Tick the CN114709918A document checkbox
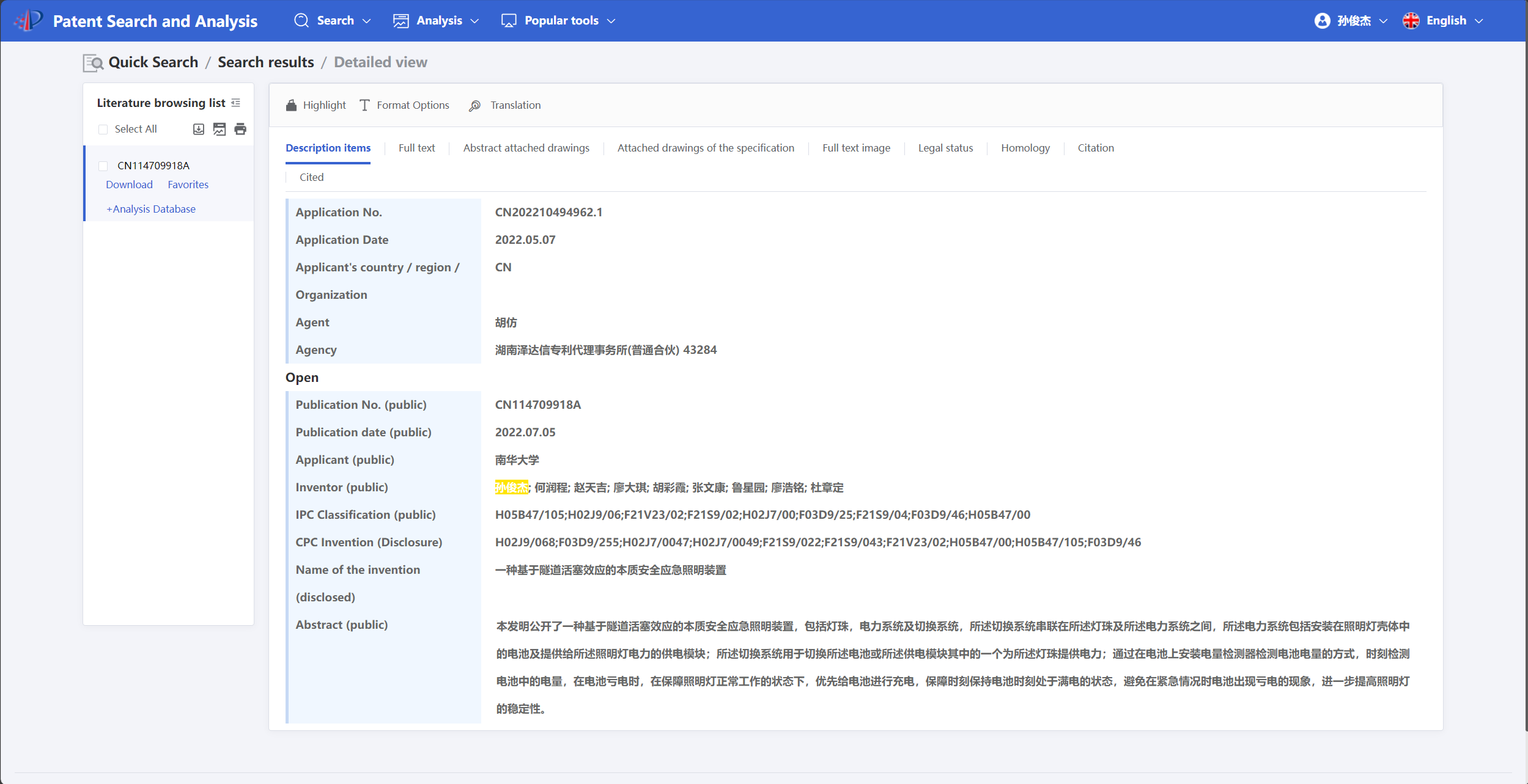Viewport: 1528px width, 784px height. click(x=103, y=166)
